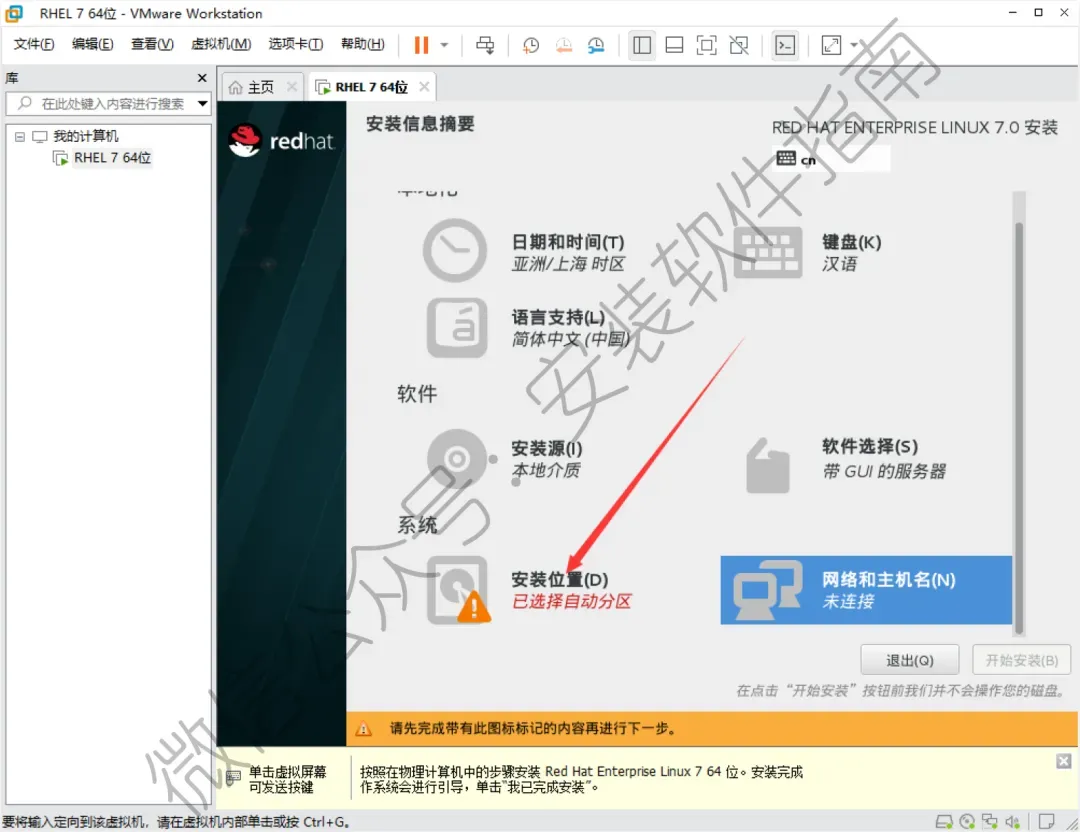
Task: Click the keyboard hint icon in info bar
Action: pyautogui.click(x=233, y=779)
